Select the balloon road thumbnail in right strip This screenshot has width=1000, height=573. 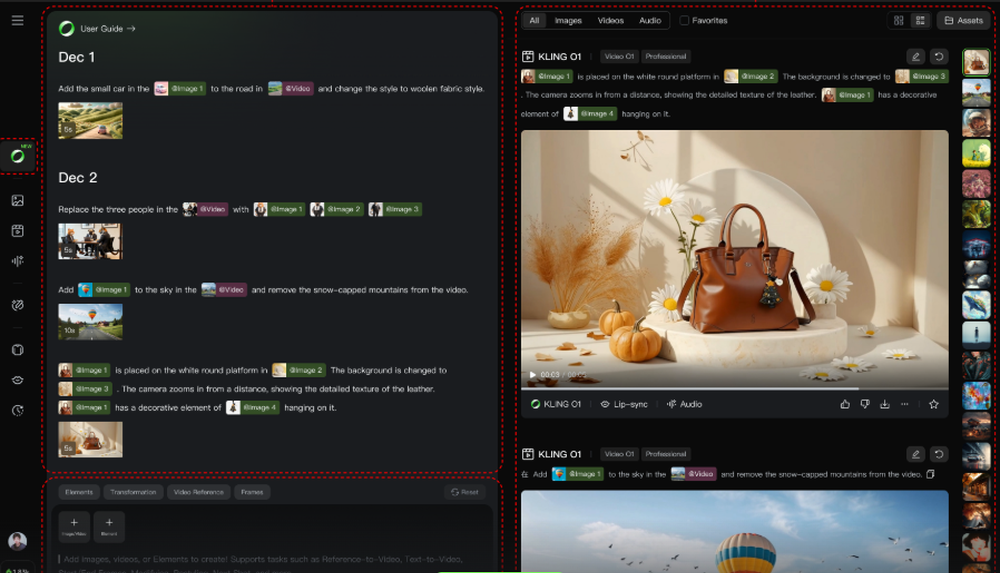pos(976,93)
